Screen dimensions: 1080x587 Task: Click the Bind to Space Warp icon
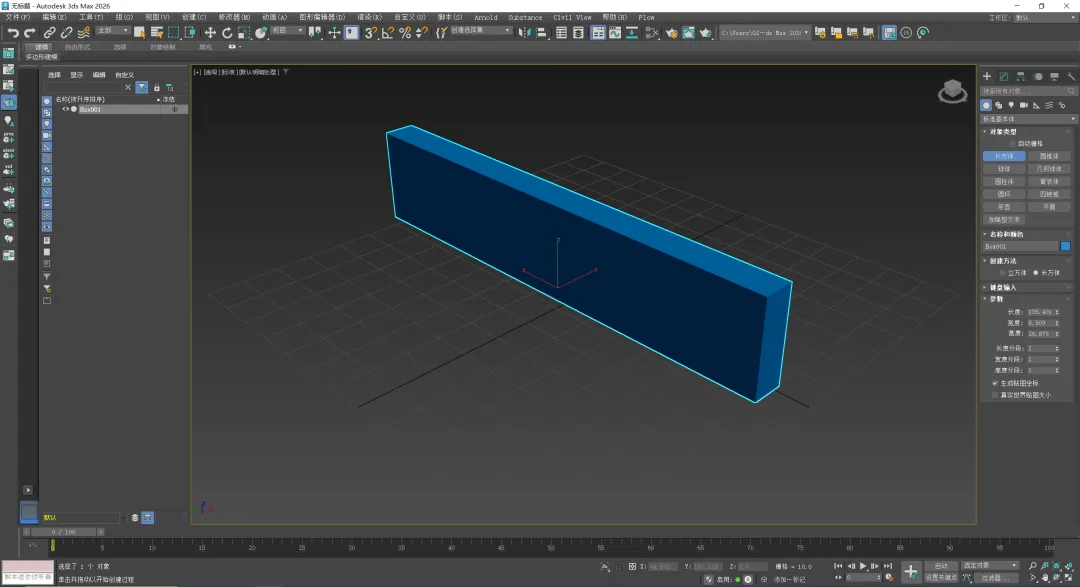tap(84, 32)
